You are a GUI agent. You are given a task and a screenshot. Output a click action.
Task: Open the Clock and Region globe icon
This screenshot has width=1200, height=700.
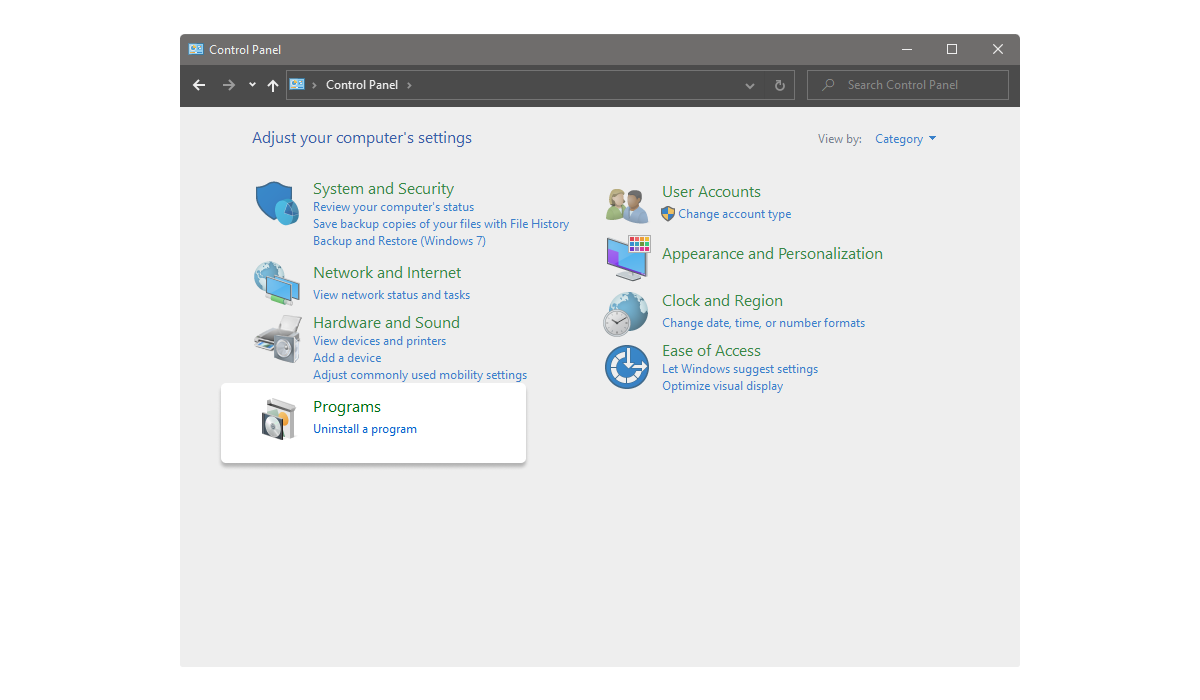625,314
